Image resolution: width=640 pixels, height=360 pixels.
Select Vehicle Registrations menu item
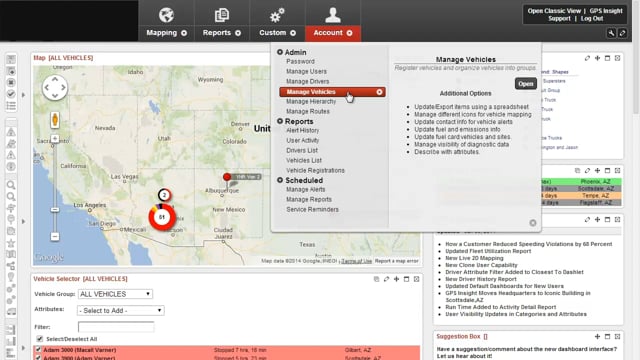pyautogui.click(x=315, y=170)
